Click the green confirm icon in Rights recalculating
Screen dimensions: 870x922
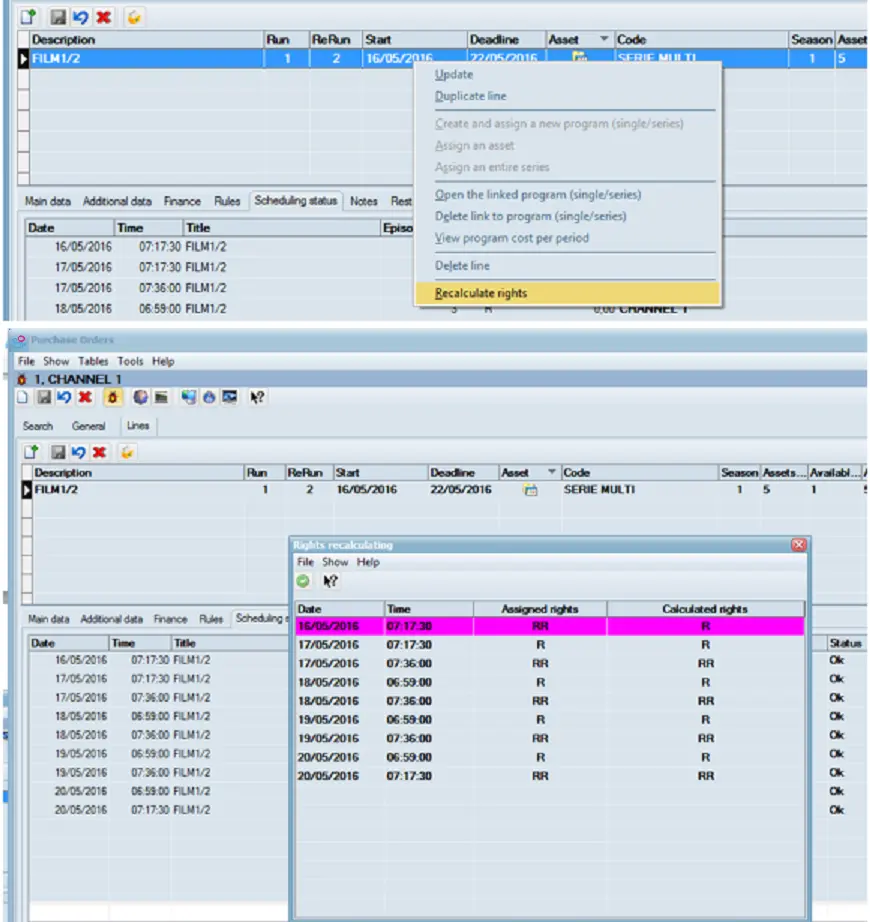coord(303,581)
